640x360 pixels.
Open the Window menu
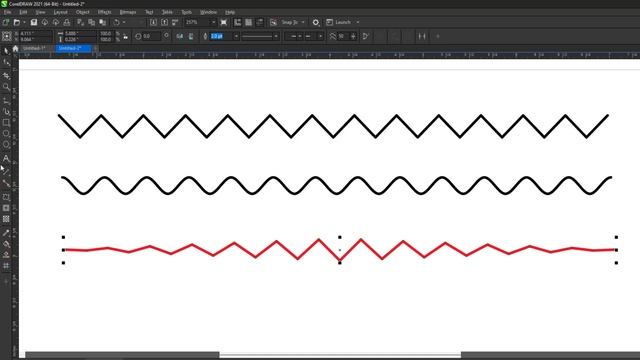[x=209, y=12]
